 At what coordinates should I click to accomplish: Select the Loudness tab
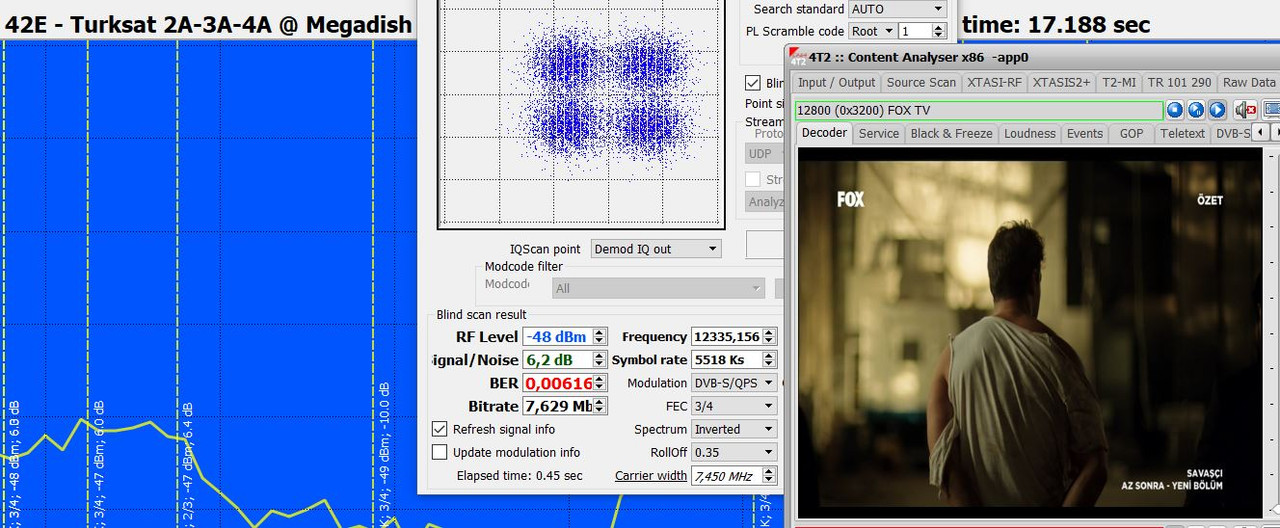click(1030, 133)
